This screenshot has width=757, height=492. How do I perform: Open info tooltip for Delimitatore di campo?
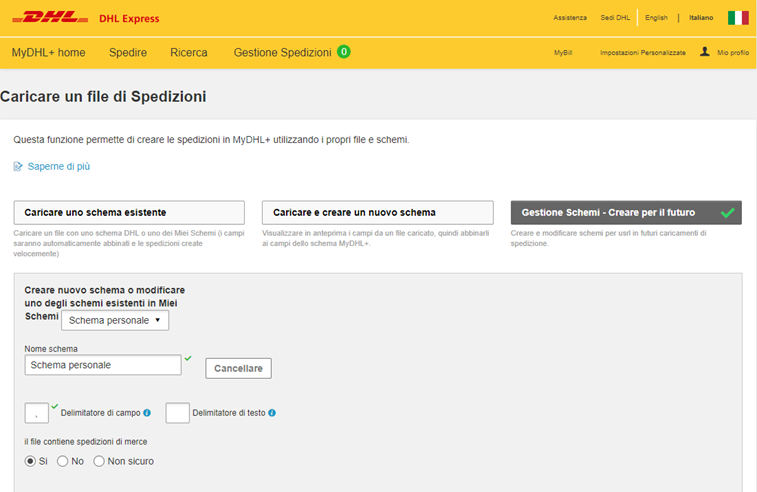(147, 412)
